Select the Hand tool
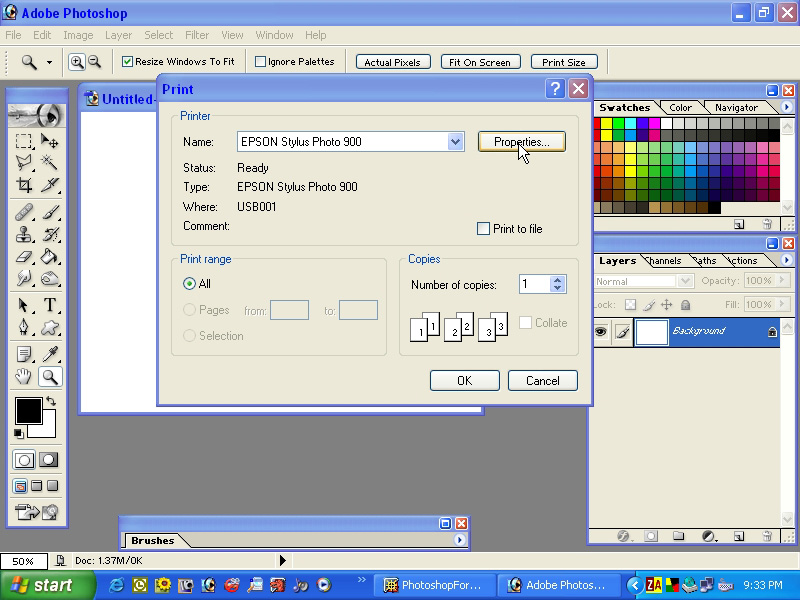This screenshot has height=600, width=800. pyautogui.click(x=25, y=377)
